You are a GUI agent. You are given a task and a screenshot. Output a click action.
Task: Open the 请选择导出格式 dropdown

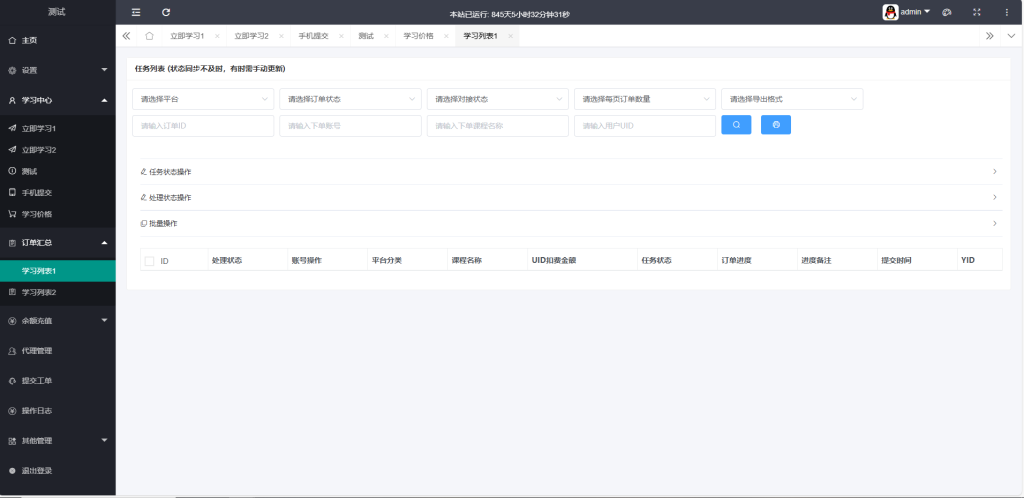[x=791, y=99]
